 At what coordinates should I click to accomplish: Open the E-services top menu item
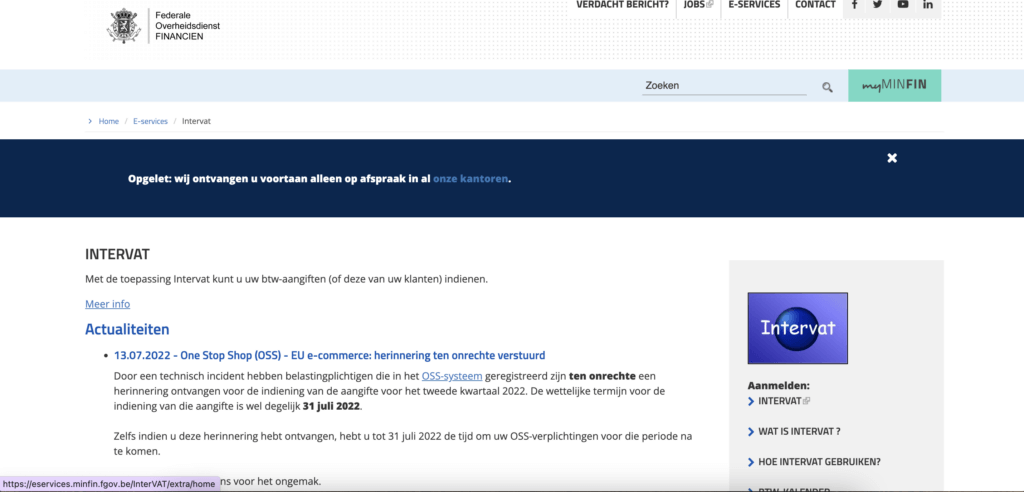(754, 5)
